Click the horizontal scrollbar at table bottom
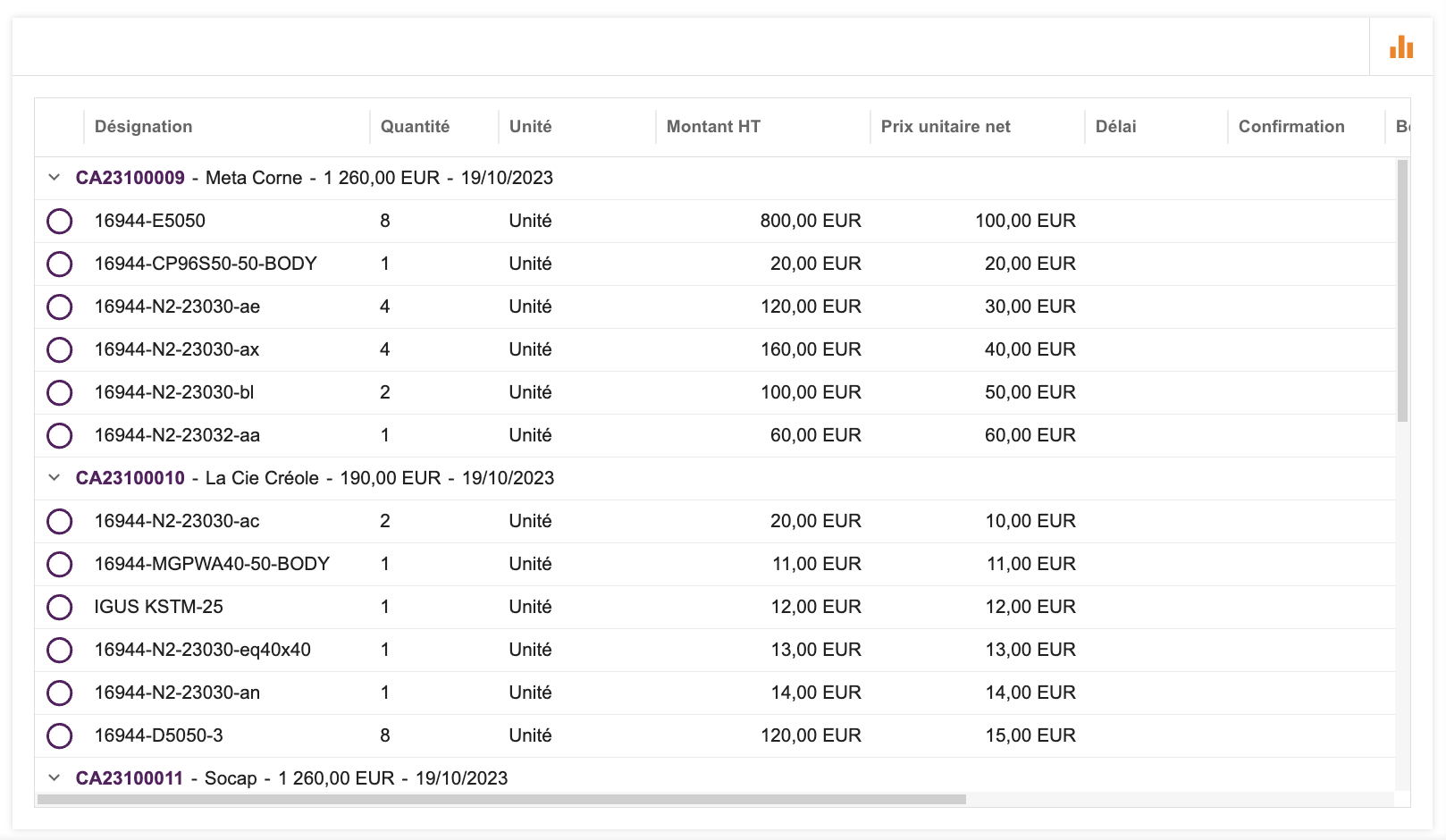1446x840 pixels. pos(501,800)
